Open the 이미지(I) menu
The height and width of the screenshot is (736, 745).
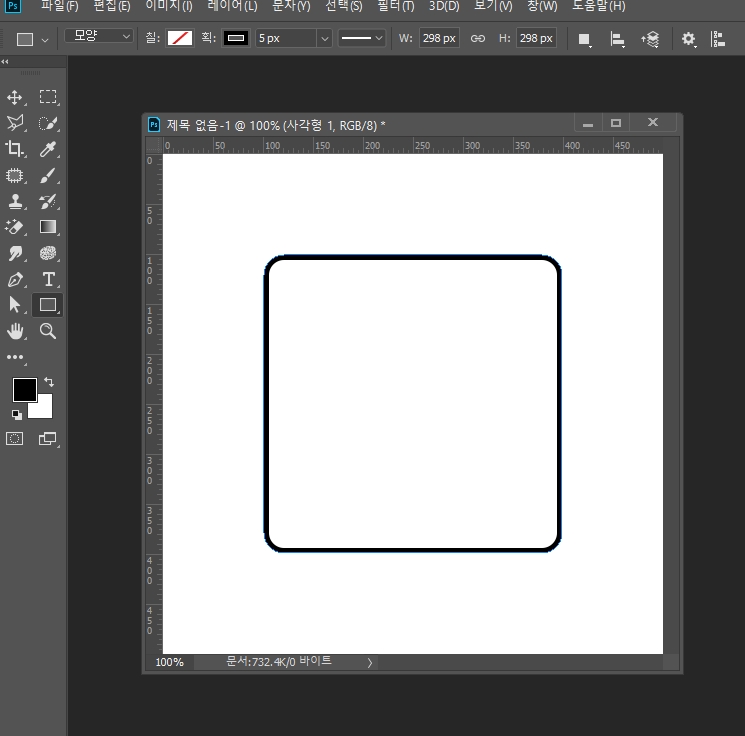point(169,6)
